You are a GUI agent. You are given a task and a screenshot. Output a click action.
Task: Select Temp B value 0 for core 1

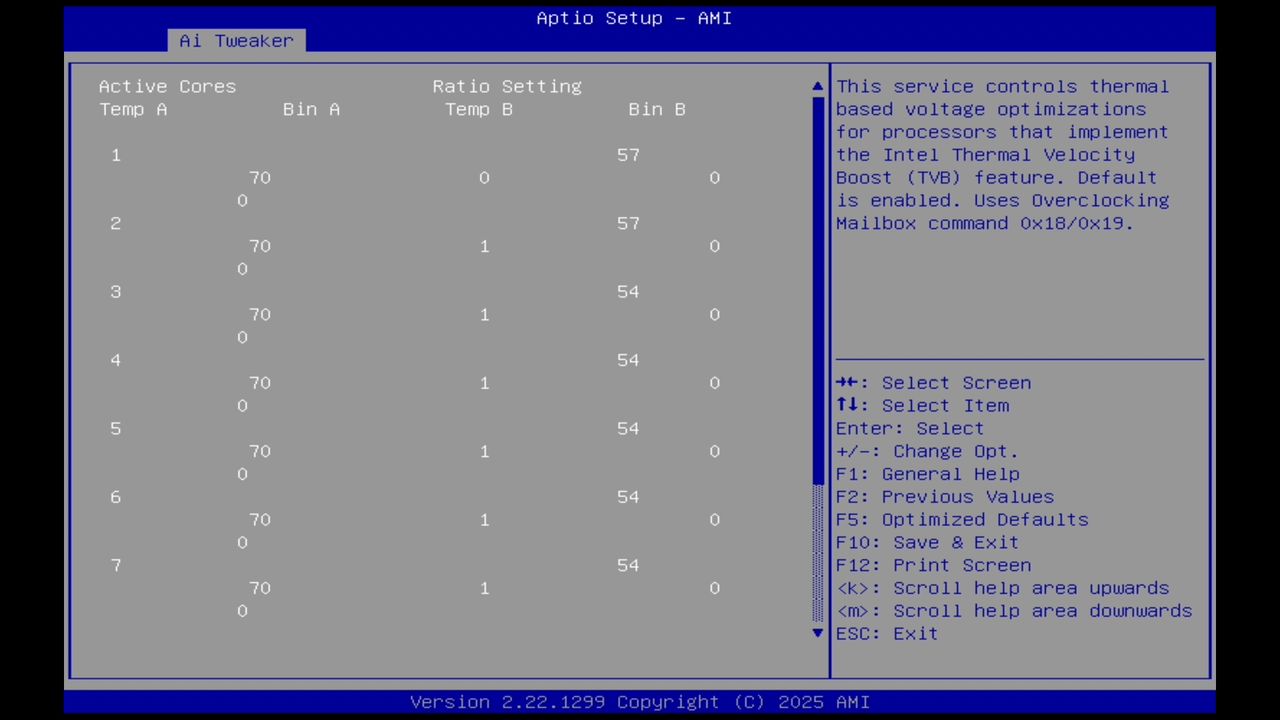click(484, 177)
